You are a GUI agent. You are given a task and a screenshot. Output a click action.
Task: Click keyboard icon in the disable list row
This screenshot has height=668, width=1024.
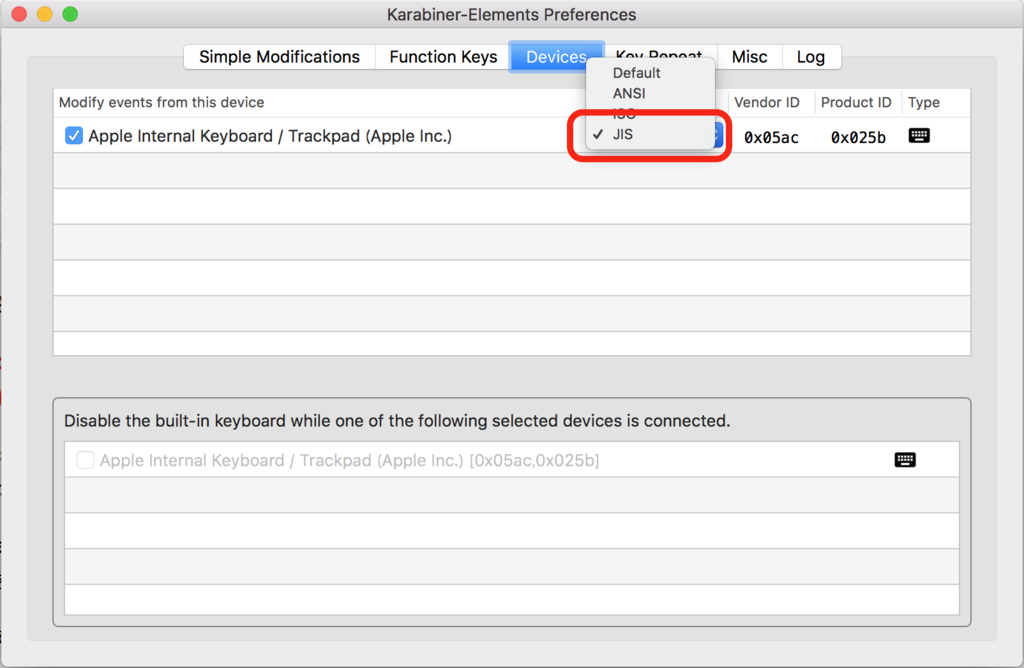coord(904,460)
